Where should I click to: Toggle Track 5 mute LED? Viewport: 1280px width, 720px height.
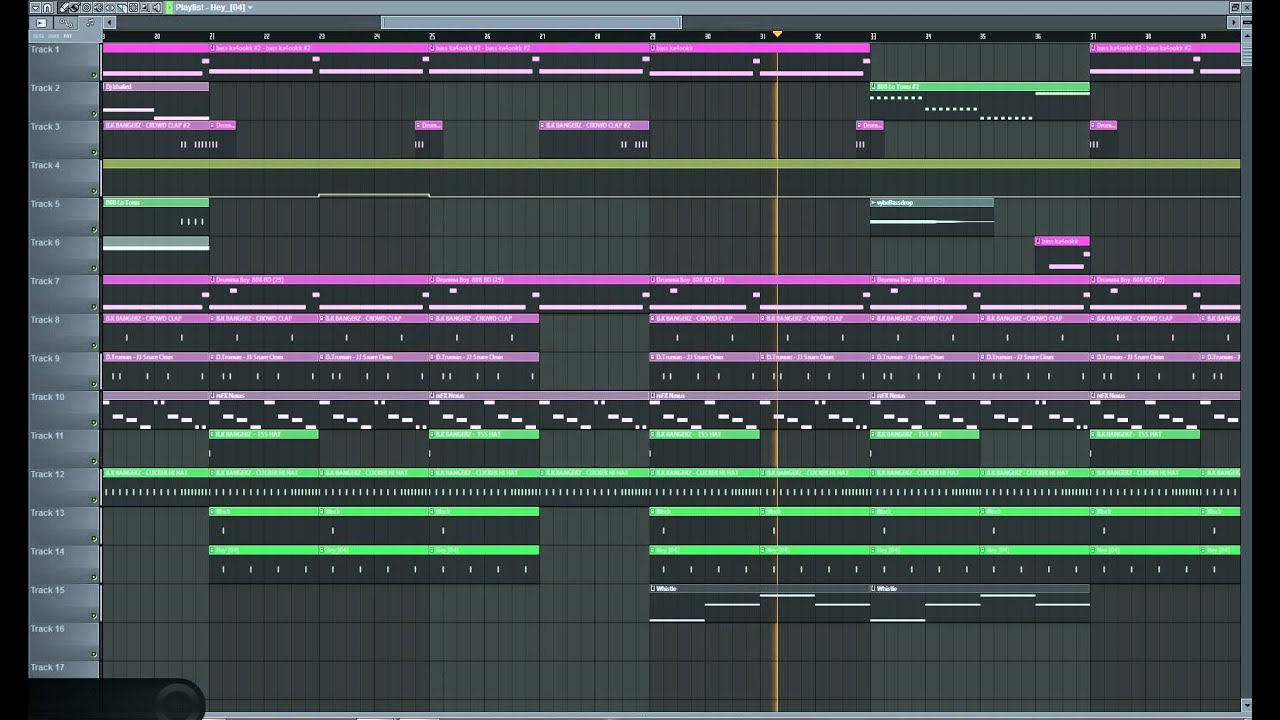pos(94,230)
